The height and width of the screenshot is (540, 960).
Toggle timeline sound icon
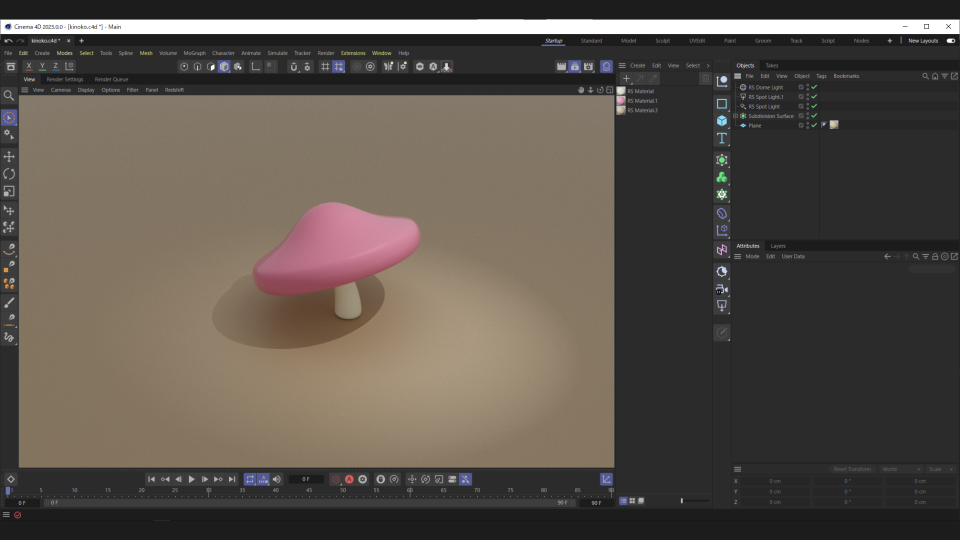[277, 479]
